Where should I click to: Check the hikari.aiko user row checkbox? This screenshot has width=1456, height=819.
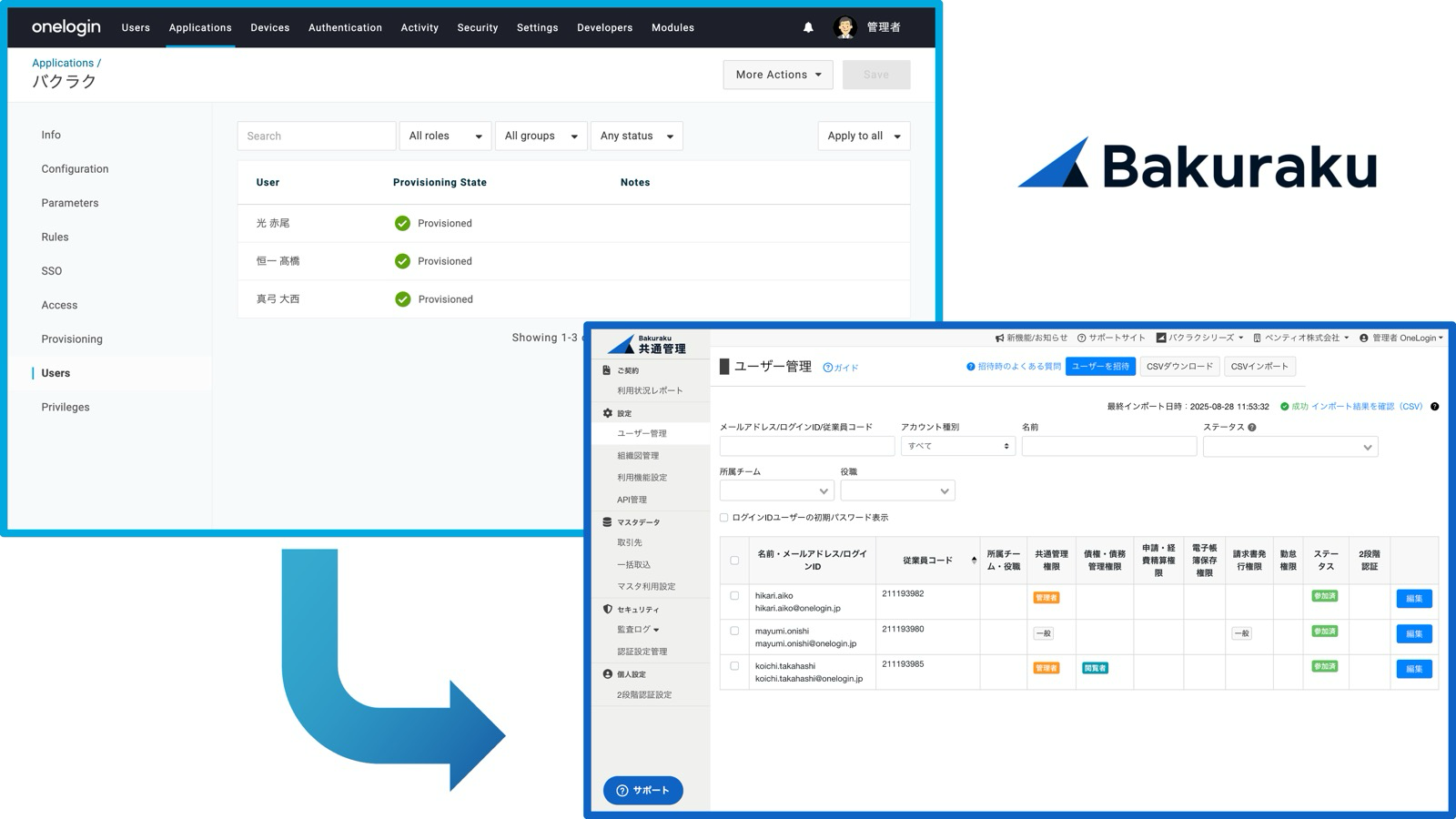[734, 596]
